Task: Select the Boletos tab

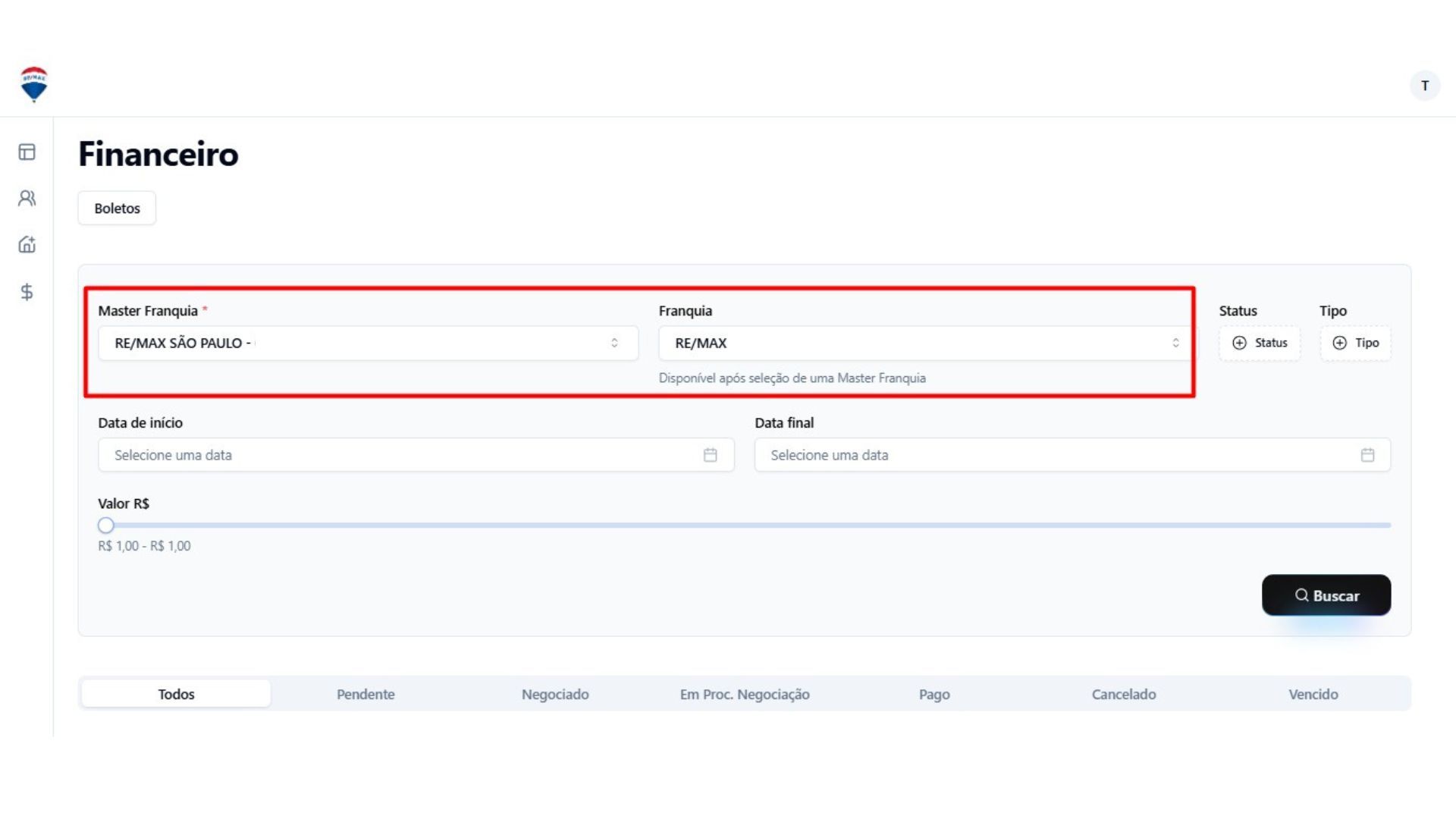Action: pyautogui.click(x=117, y=208)
